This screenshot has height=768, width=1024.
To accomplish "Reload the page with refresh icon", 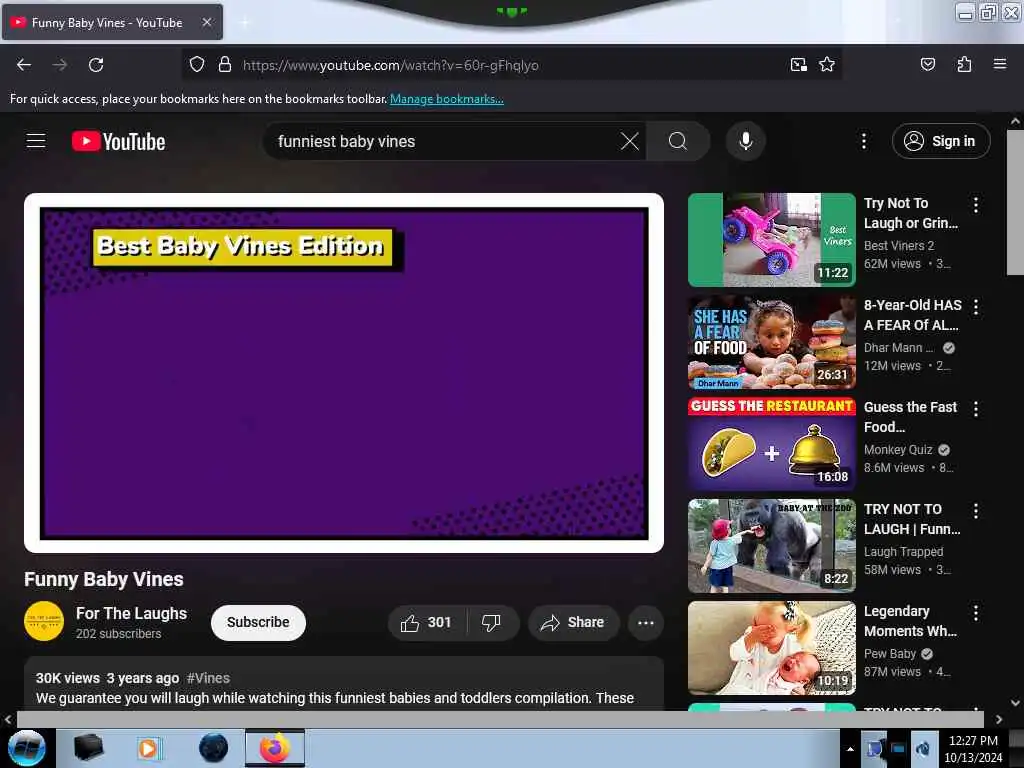I will tap(96, 65).
